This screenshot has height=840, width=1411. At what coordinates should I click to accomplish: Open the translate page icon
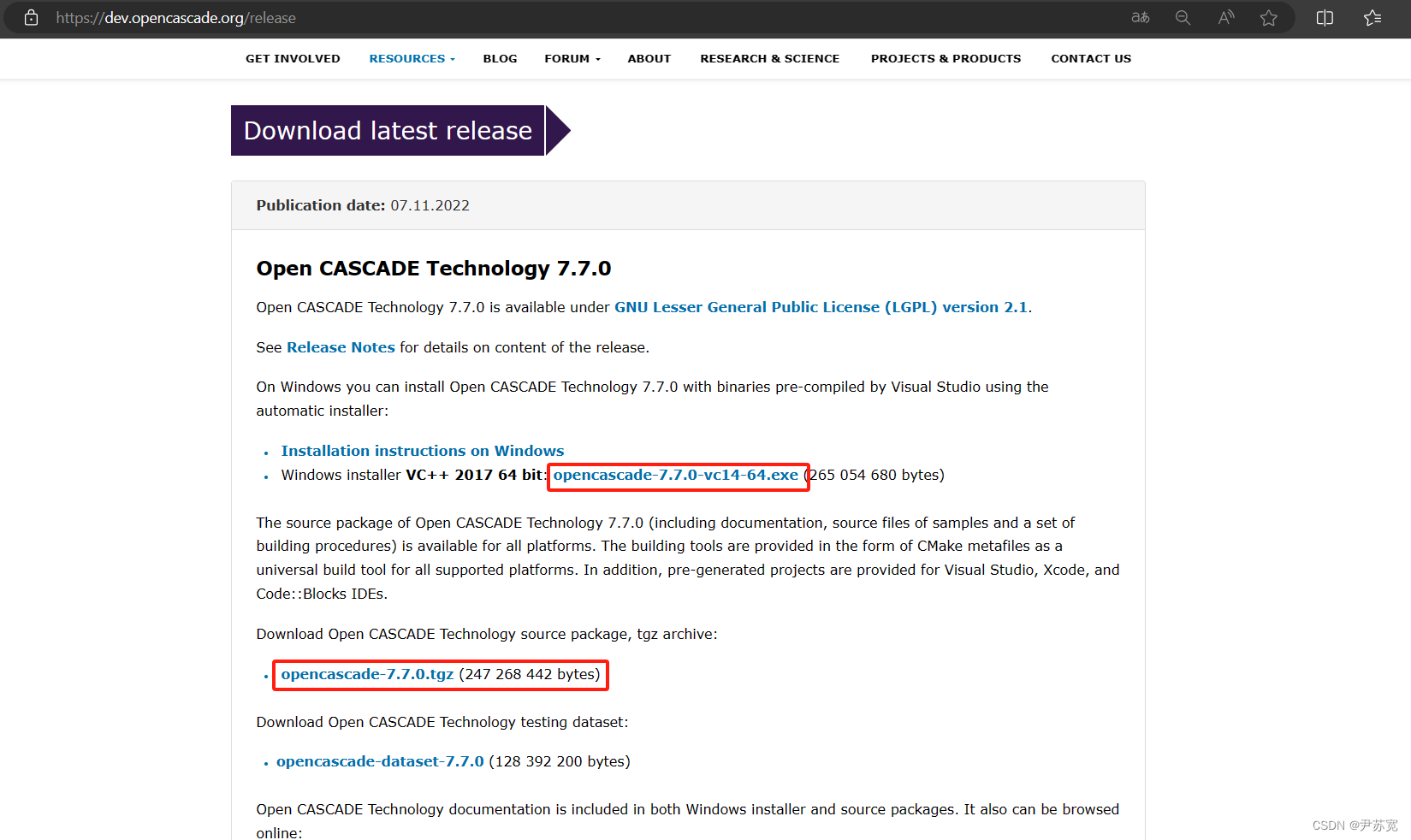pos(1140,17)
